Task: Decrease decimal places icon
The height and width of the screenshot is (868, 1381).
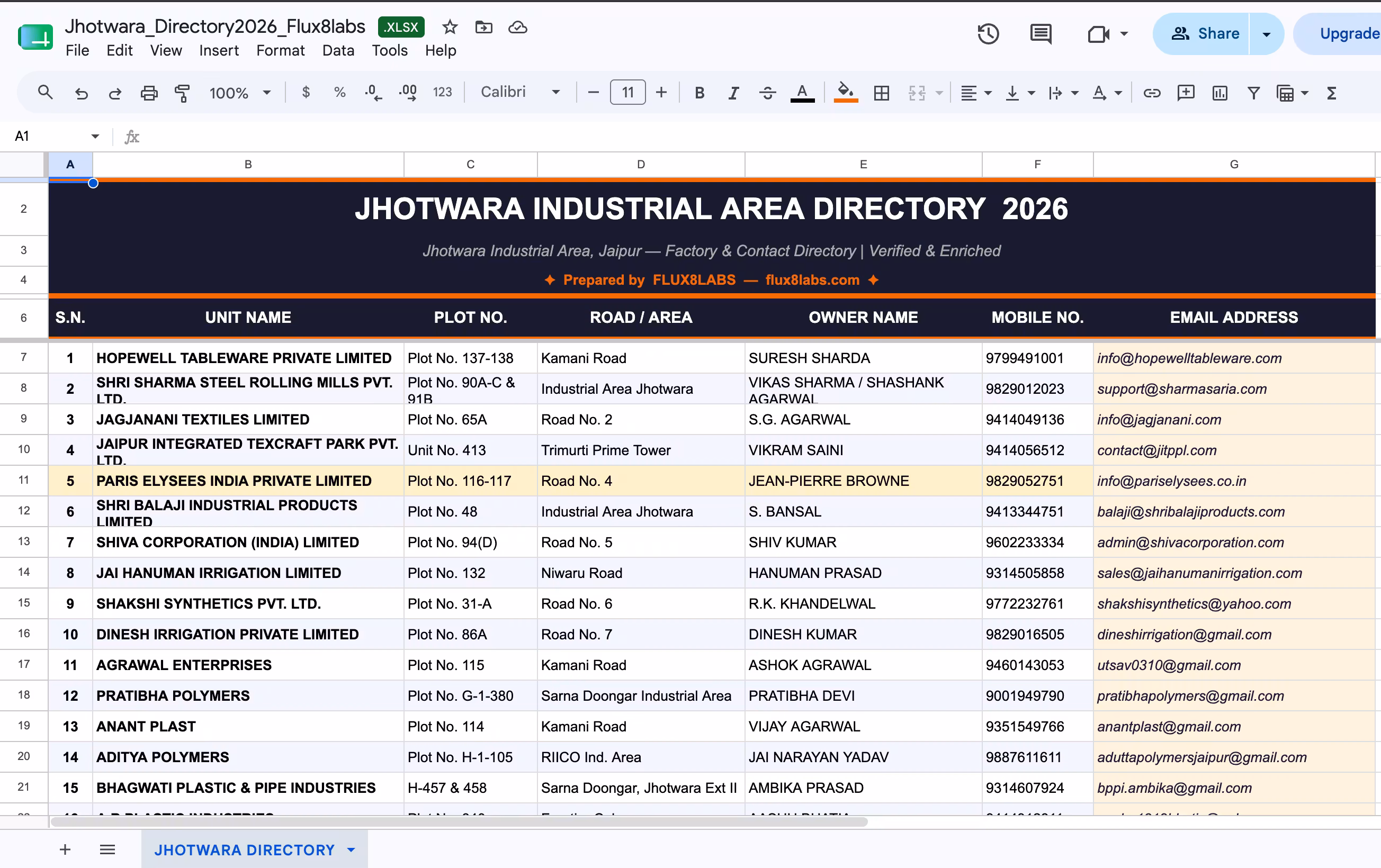Action: coord(373,92)
